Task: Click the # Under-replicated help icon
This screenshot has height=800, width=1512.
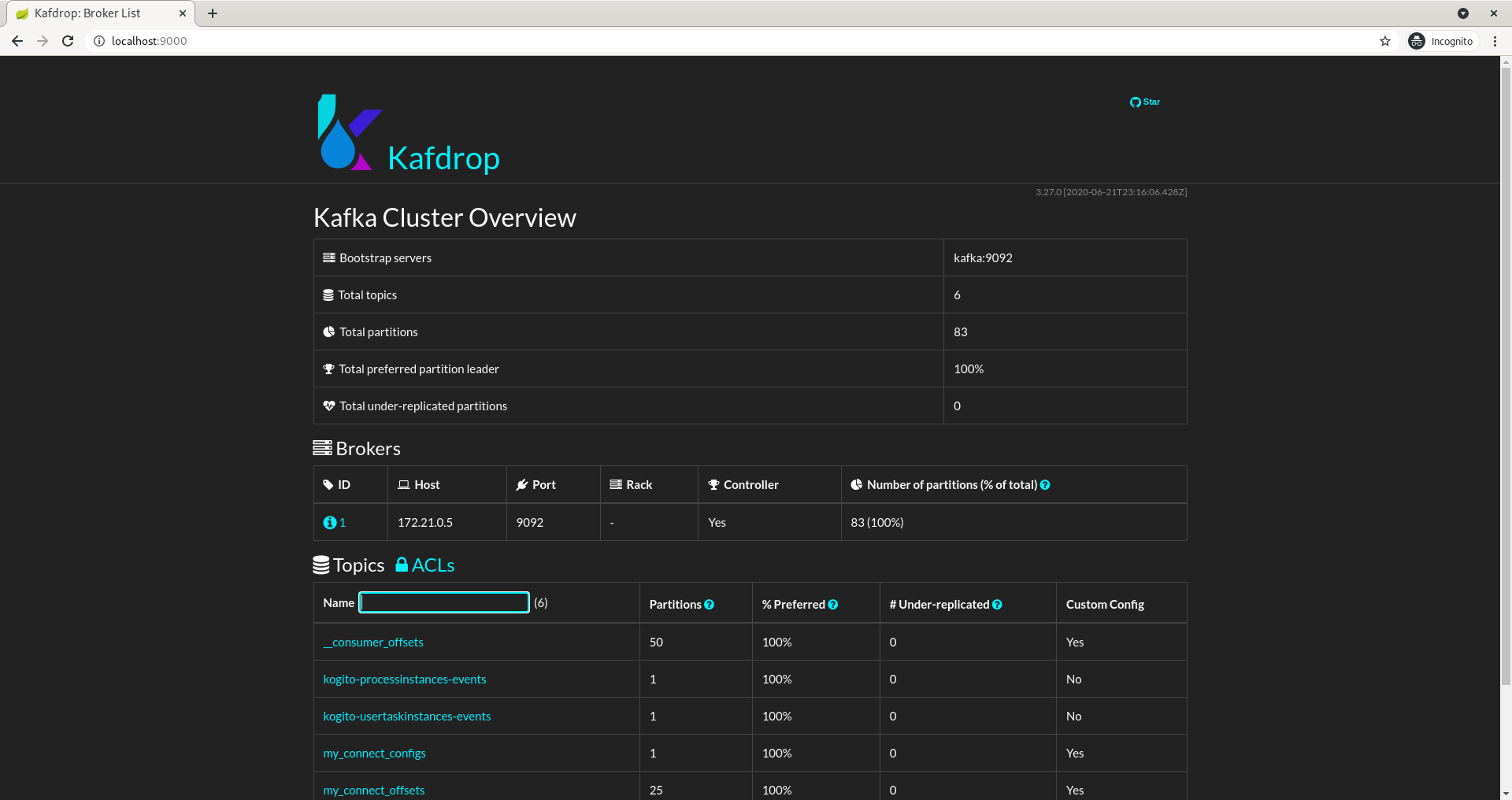Action: (x=997, y=605)
